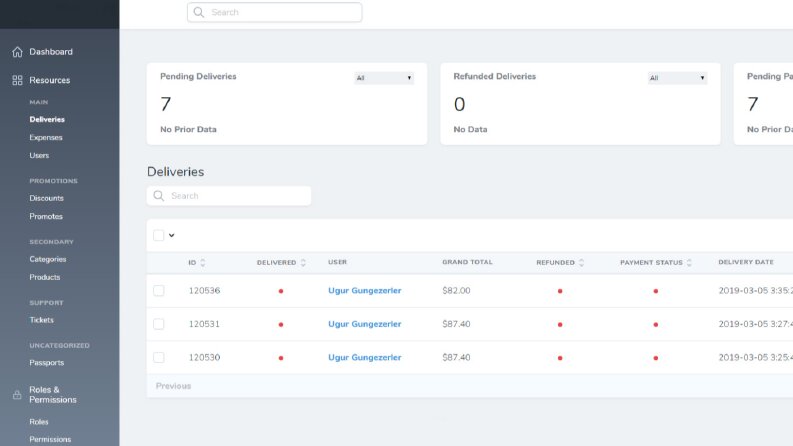The width and height of the screenshot is (793, 446).
Task: Go to Expenses in the sidebar
Action: click(46, 138)
